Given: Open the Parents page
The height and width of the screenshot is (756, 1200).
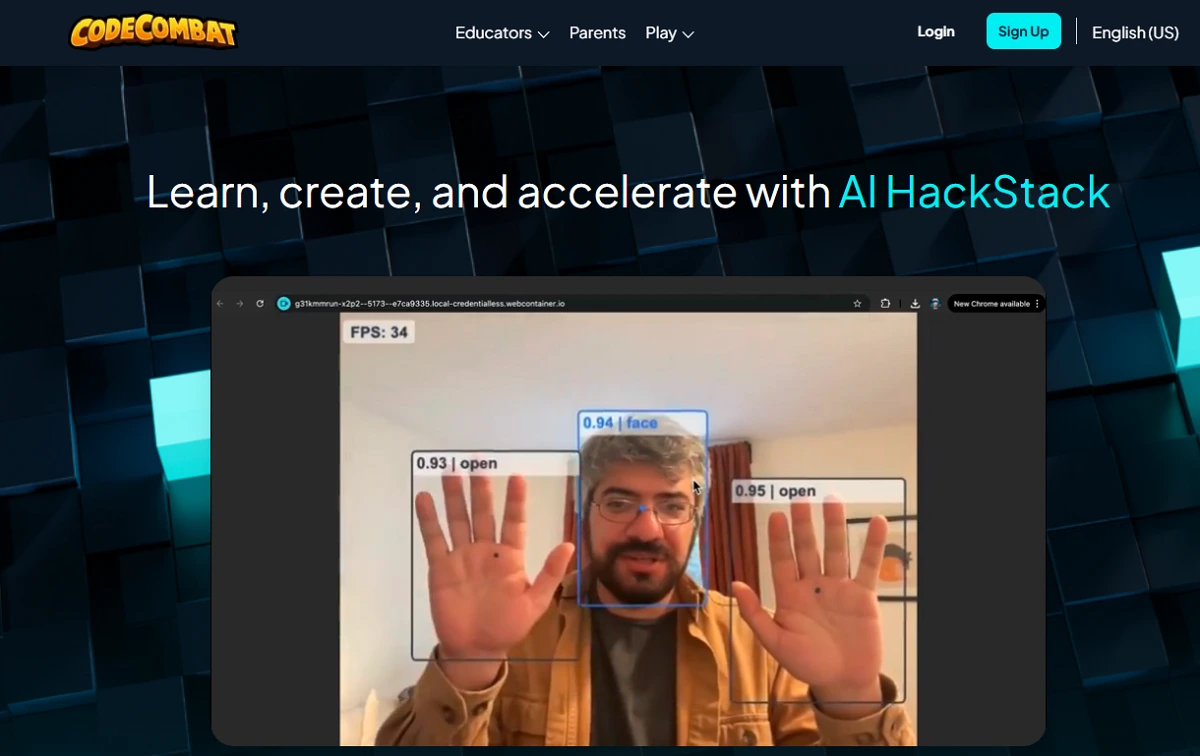Looking at the screenshot, I should point(597,33).
